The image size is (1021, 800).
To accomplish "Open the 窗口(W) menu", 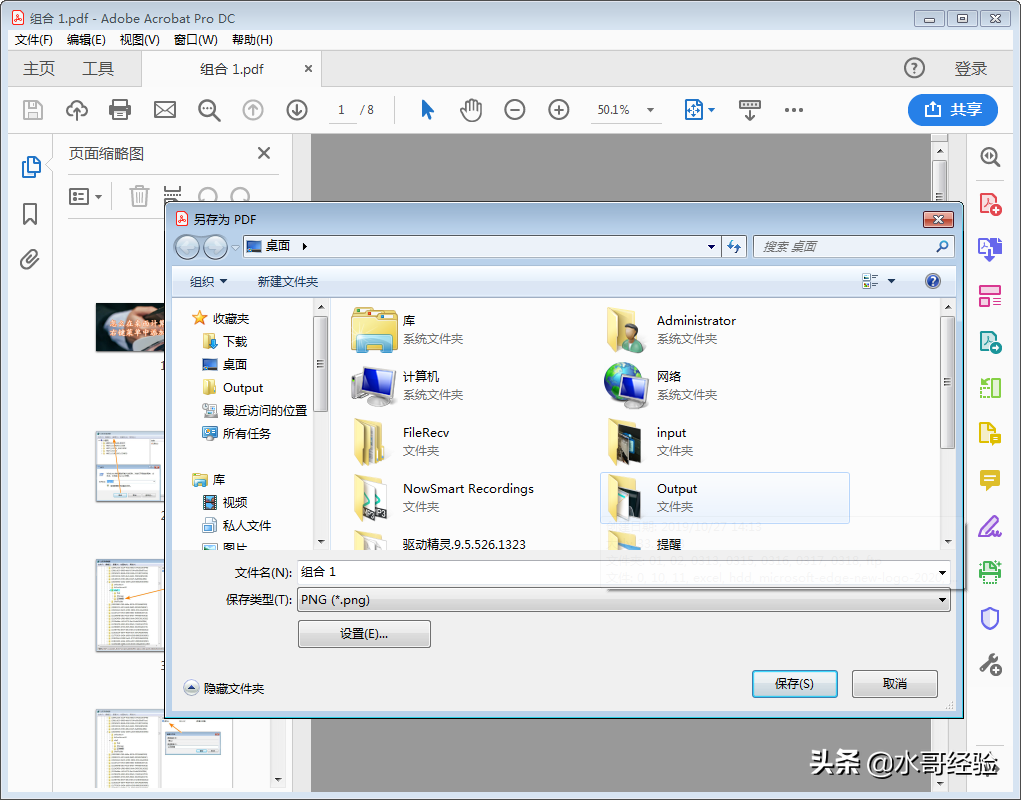I will point(195,40).
